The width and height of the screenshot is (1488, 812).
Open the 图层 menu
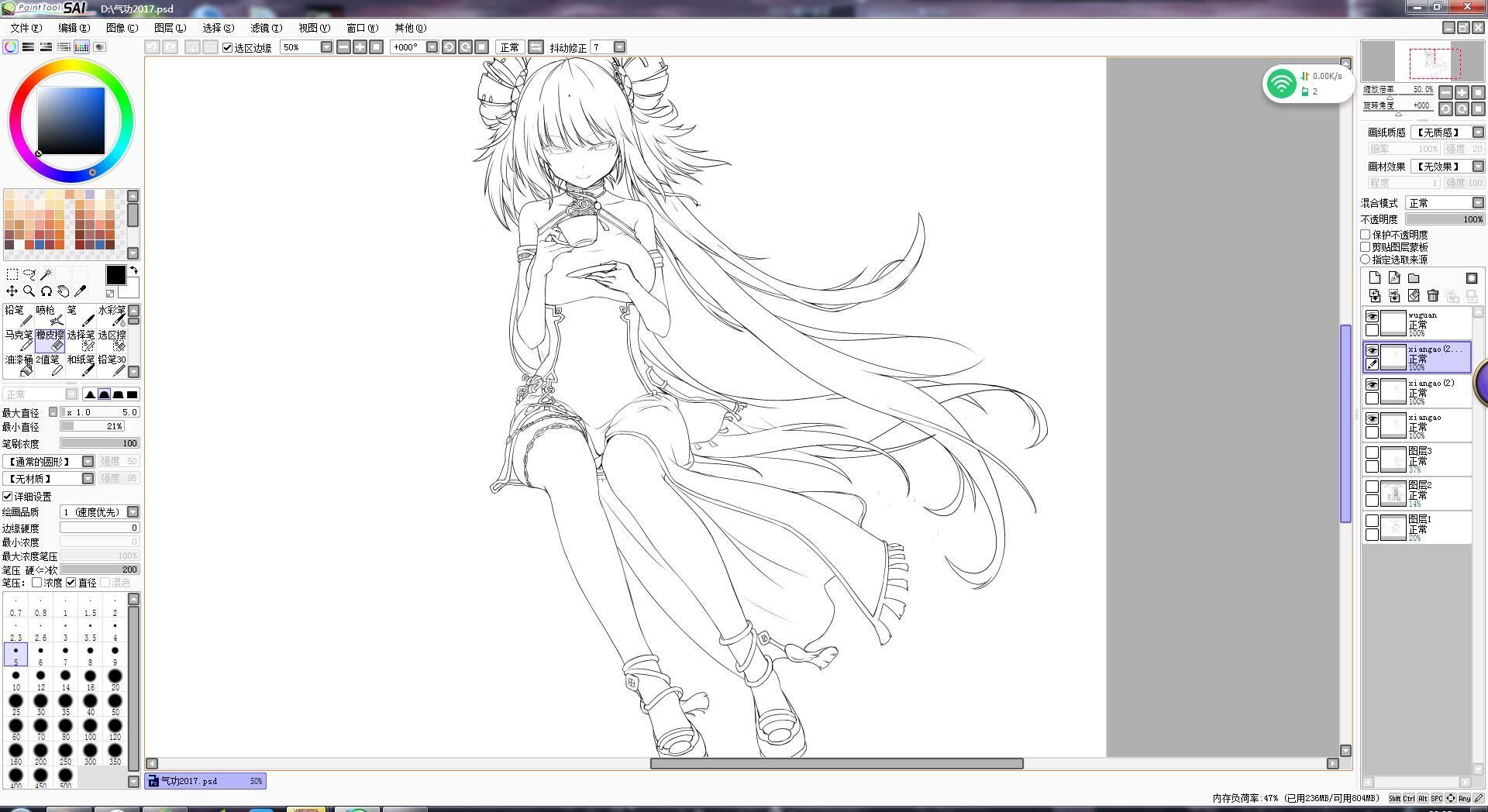[170, 28]
